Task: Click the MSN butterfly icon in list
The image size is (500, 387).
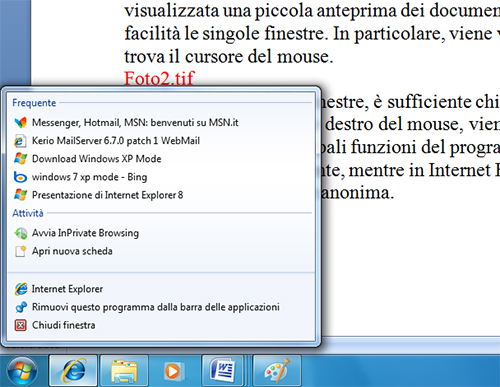Action: (20, 123)
